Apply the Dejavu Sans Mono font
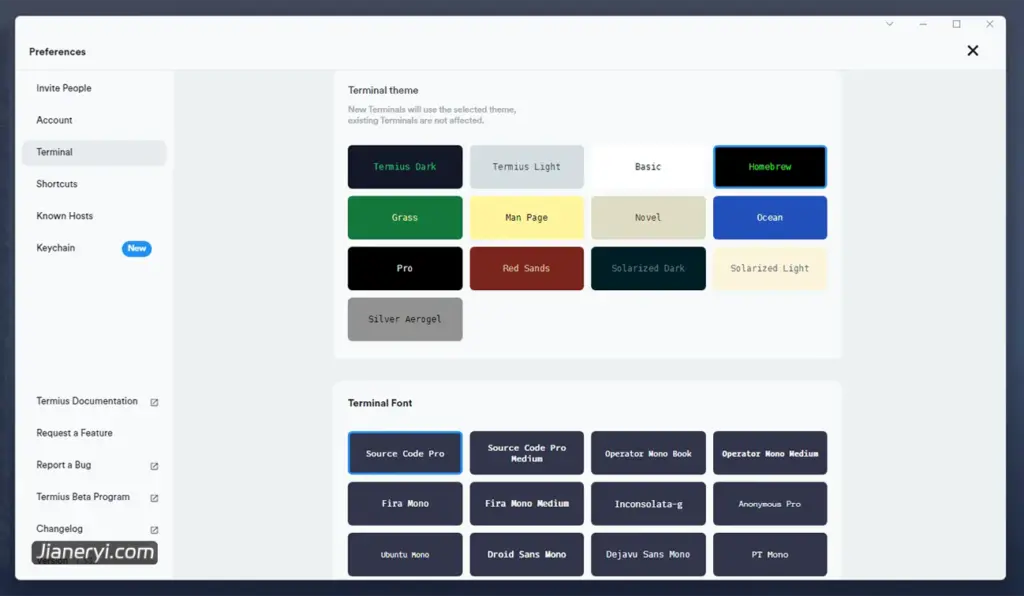 click(648, 555)
